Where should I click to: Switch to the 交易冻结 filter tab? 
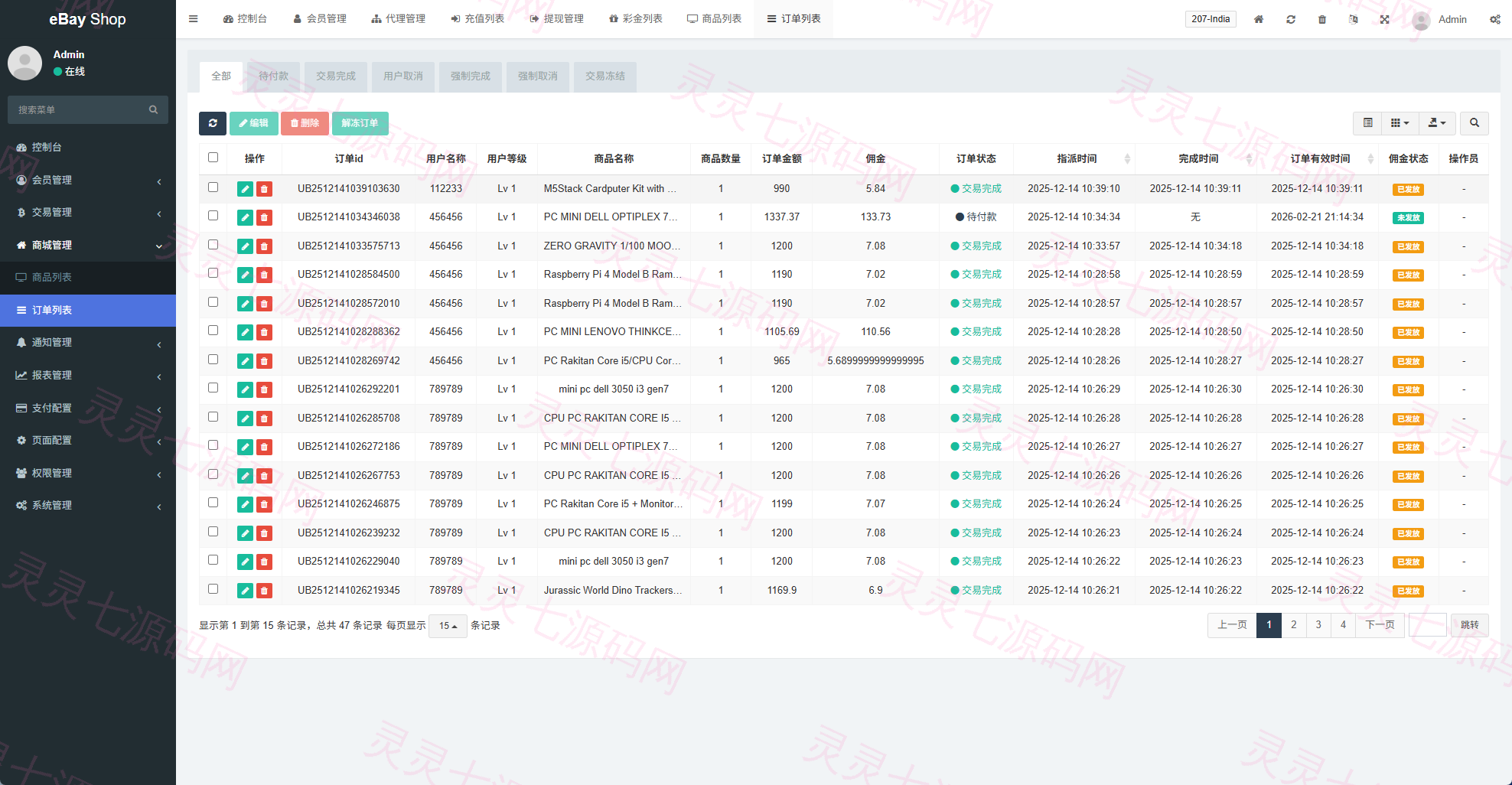point(605,77)
